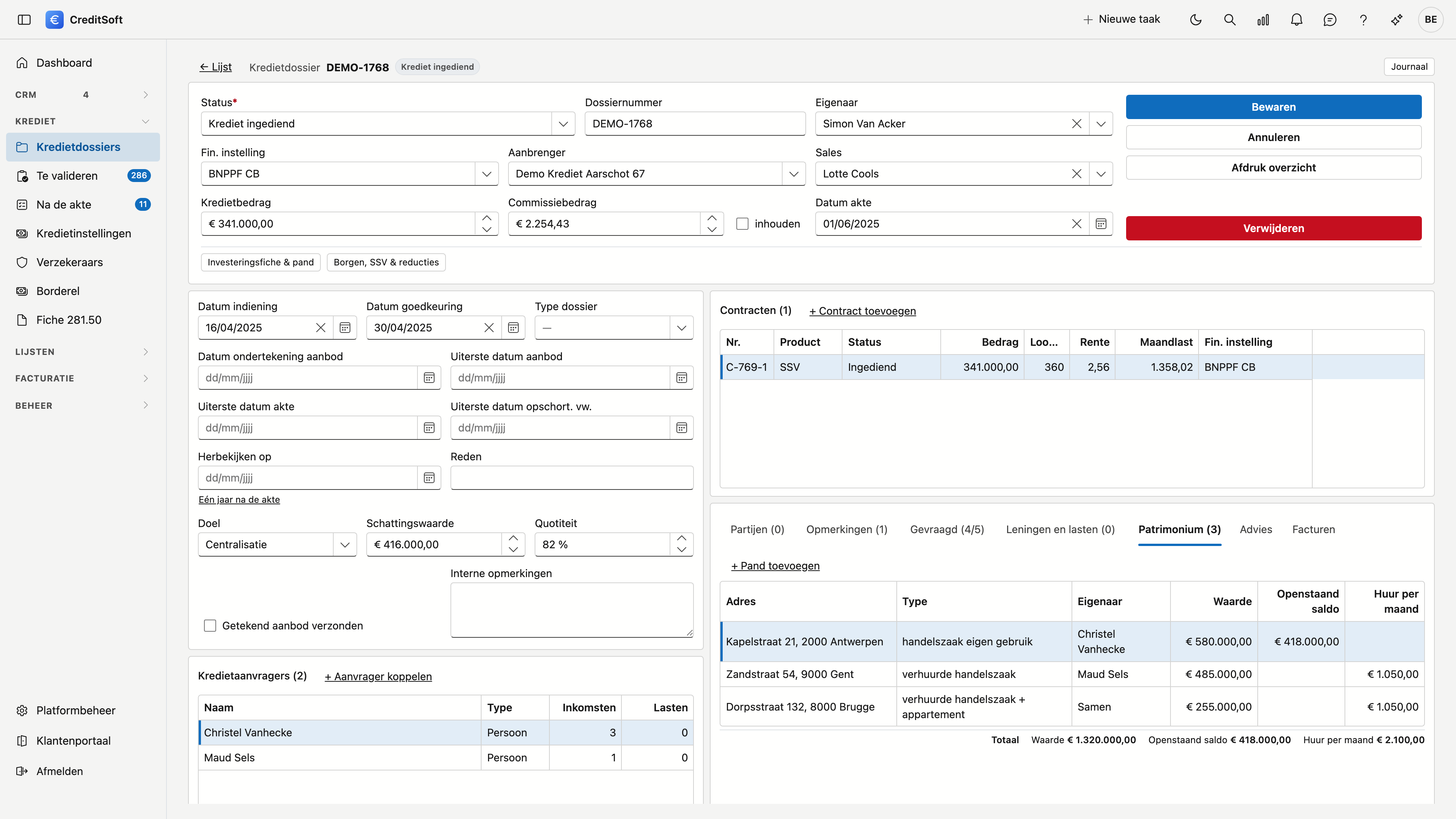This screenshot has width=1456, height=819.
Task: Switch to dark mode moon icon
Action: tap(1196, 20)
